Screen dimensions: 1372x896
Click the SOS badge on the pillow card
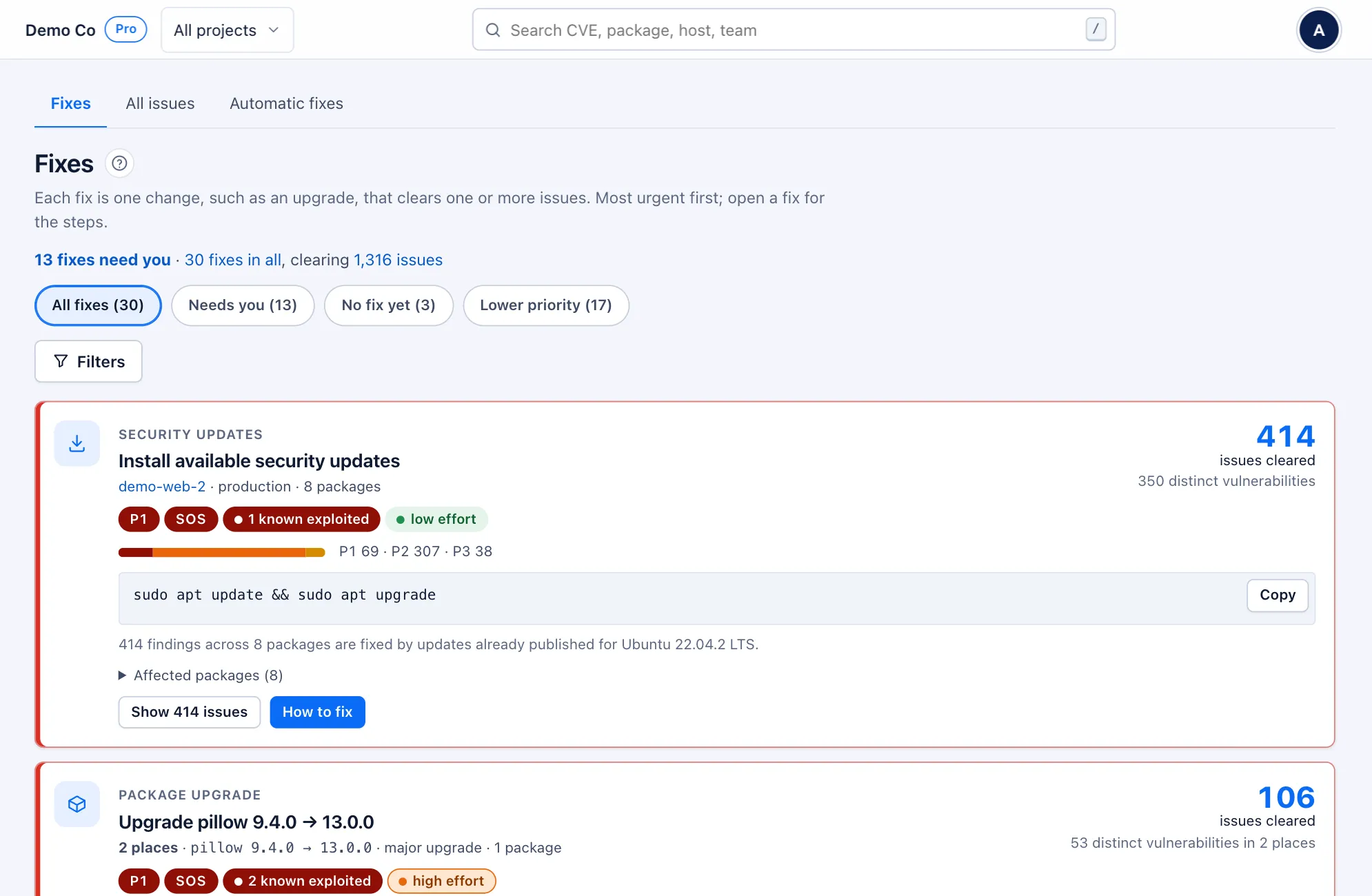point(191,881)
